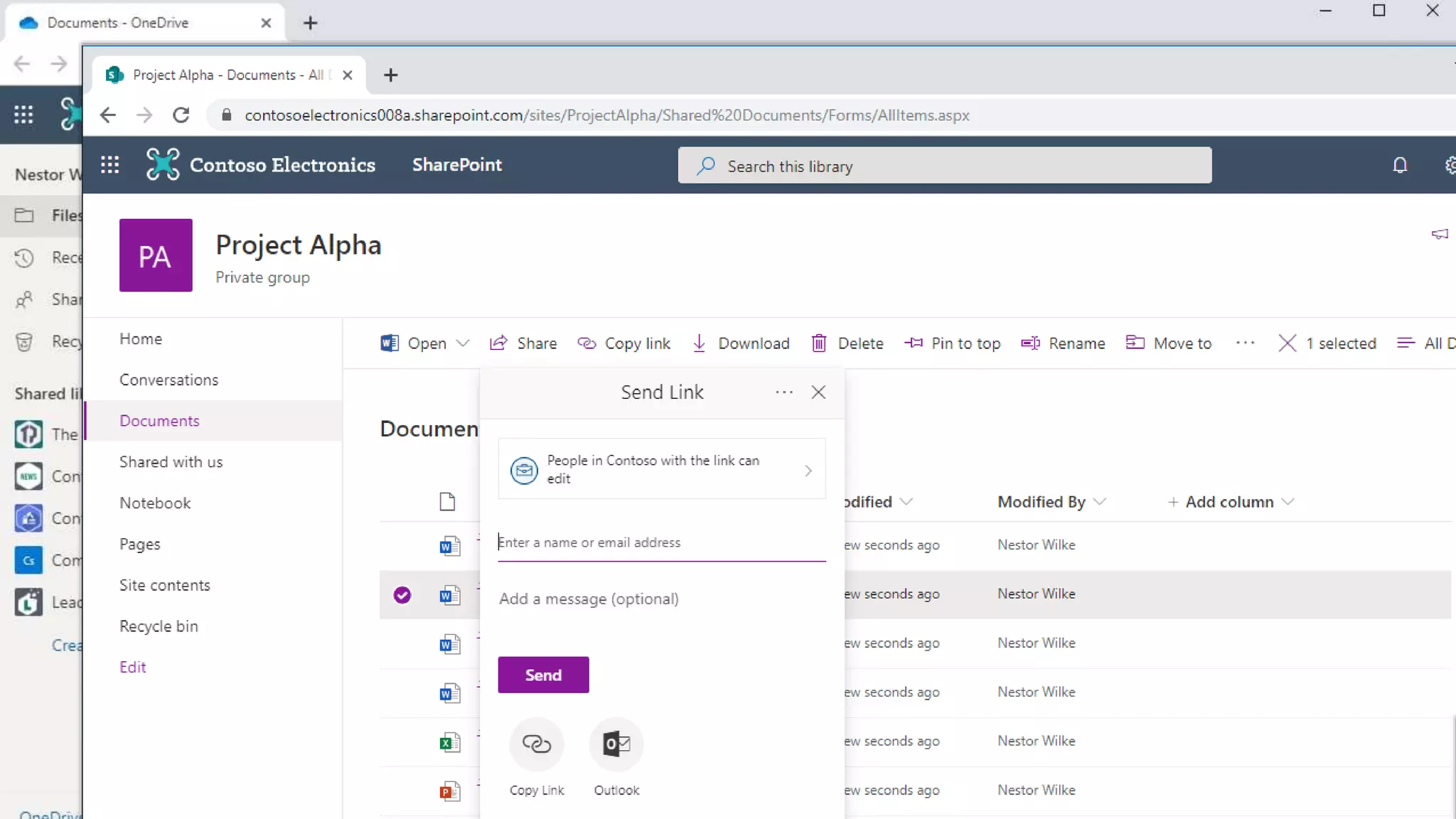Screen dimensions: 1456x819
Task: Open the SharePoint app launcher waffle
Action: click(x=109, y=165)
